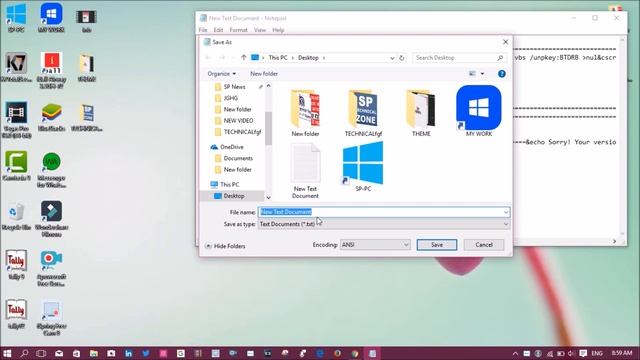Click the Change your view icon
The width and height of the screenshot is (640, 360).
click(x=472, y=74)
